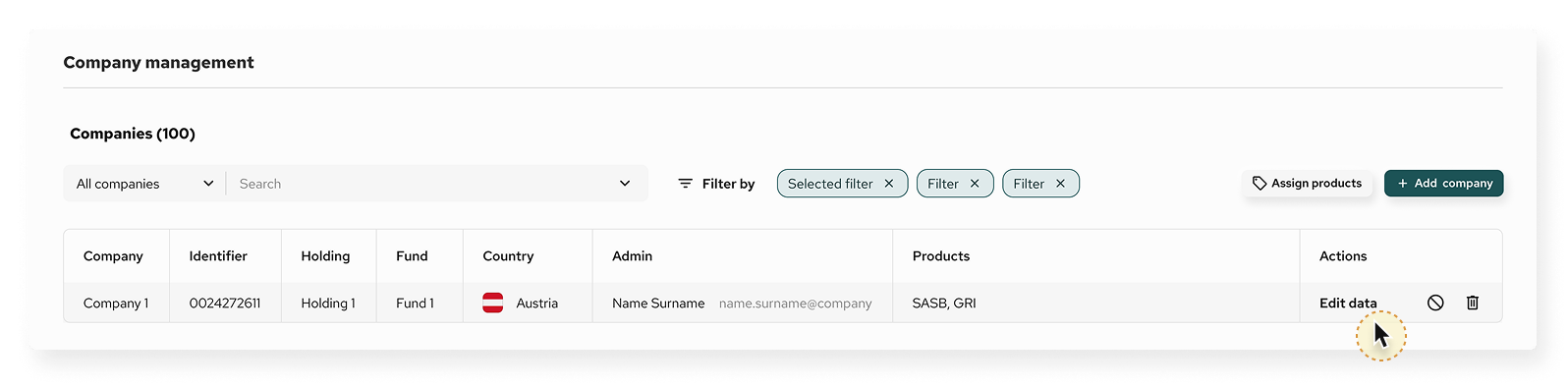Expand the search field dropdown chevron

625,184
